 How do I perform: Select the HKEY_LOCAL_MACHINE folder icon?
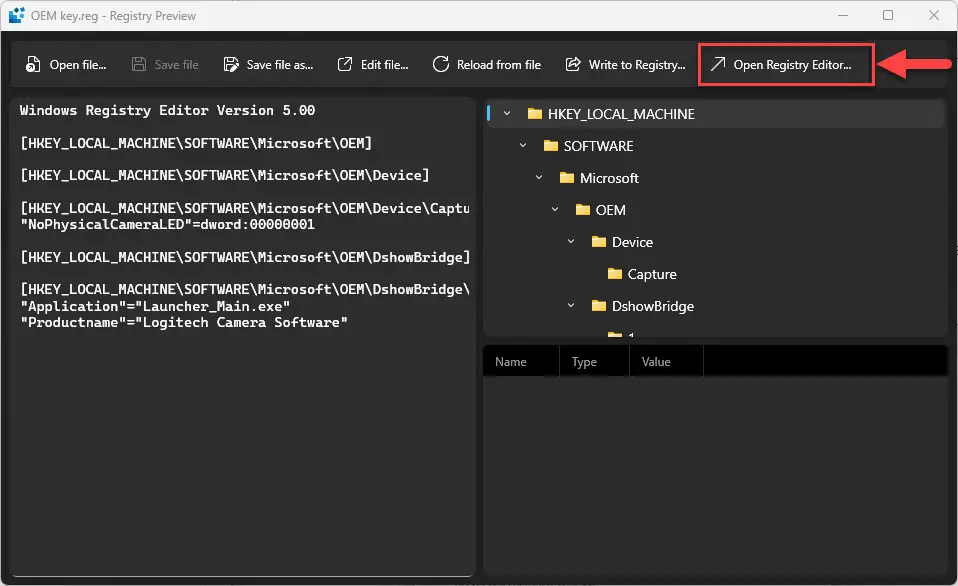(535, 114)
